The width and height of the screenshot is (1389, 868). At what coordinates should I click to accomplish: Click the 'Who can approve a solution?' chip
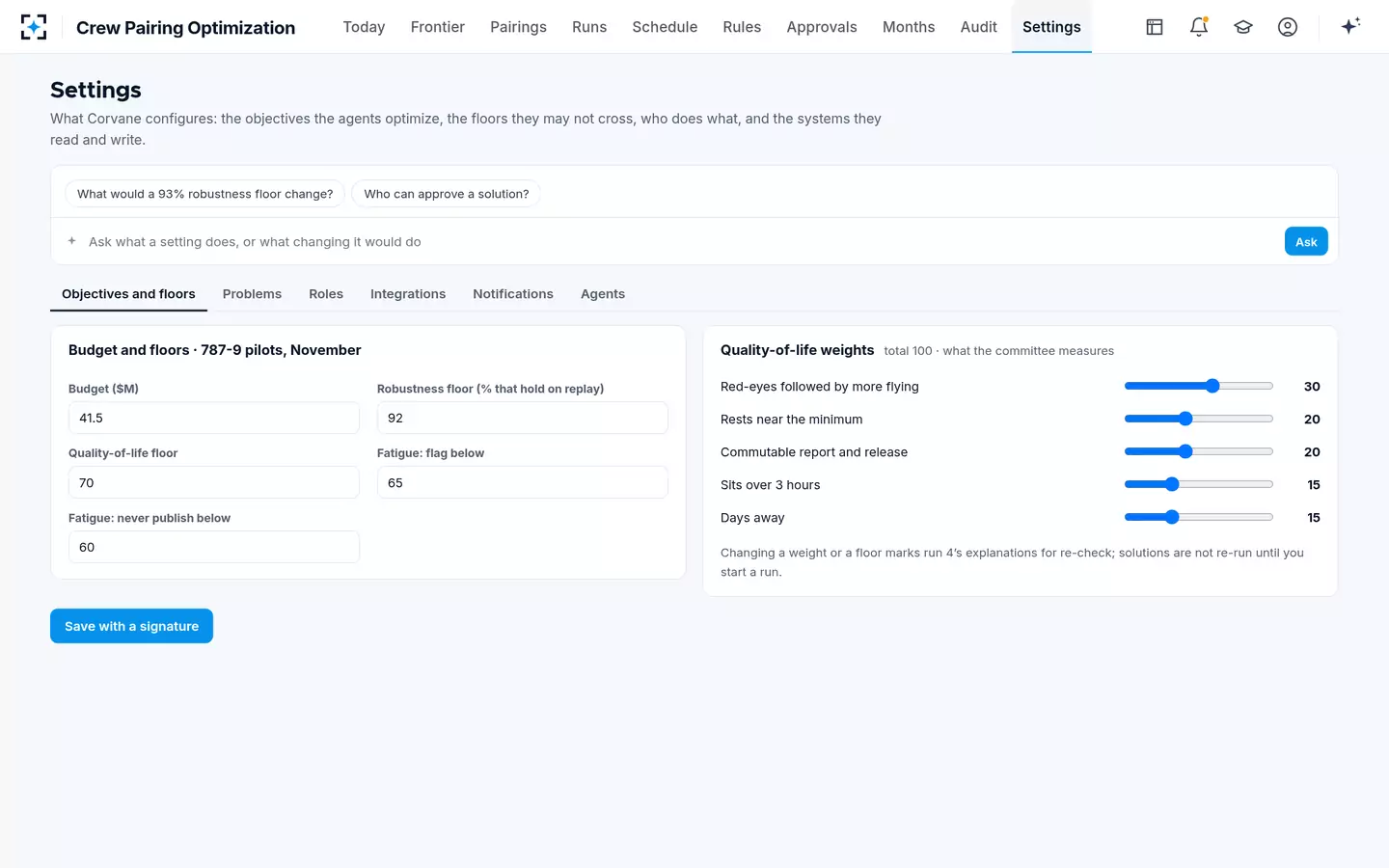(x=447, y=194)
